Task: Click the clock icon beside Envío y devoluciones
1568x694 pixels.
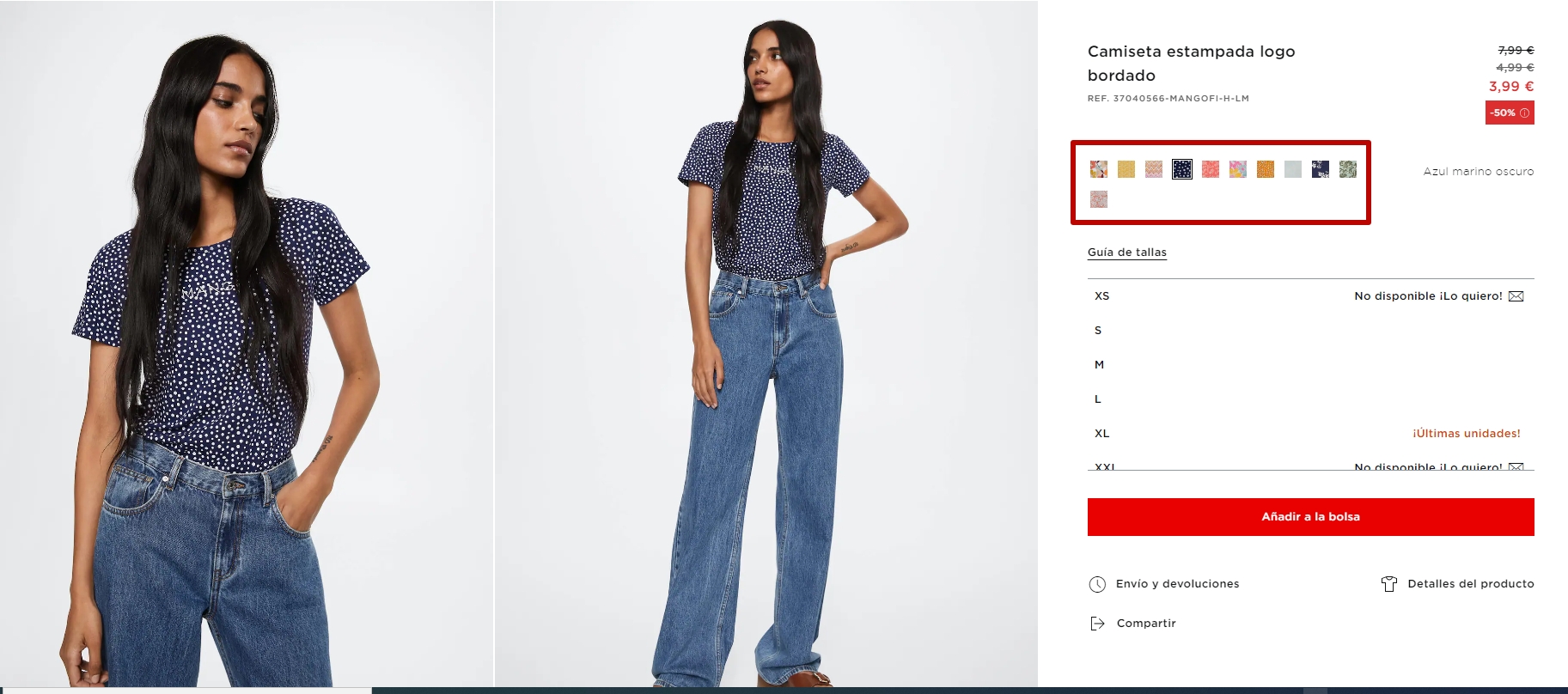Action: click(1097, 584)
